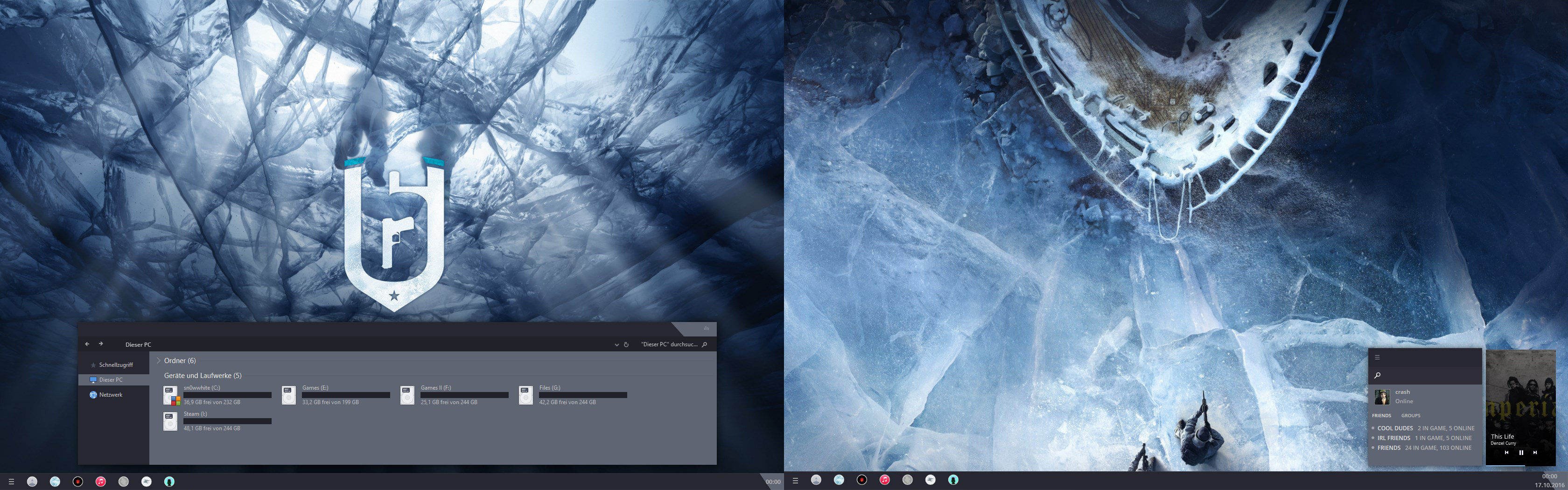Image resolution: width=1568 pixels, height=490 pixels.
Task: Click the crash username
Action: pyautogui.click(x=1402, y=392)
